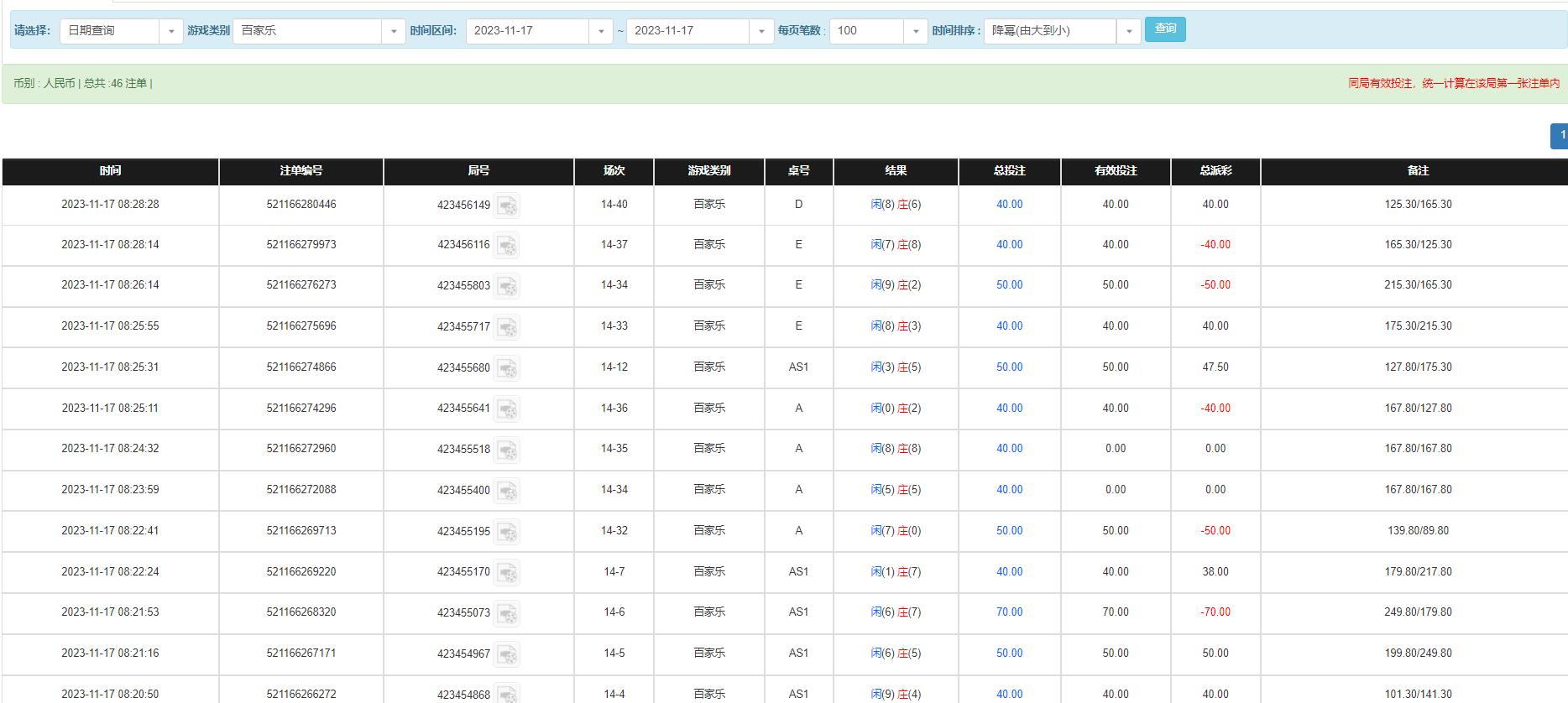The height and width of the screenshot is (703, 1568).
Task: Open replay icon for round 423455400
Action: click(x=507, y=491)
